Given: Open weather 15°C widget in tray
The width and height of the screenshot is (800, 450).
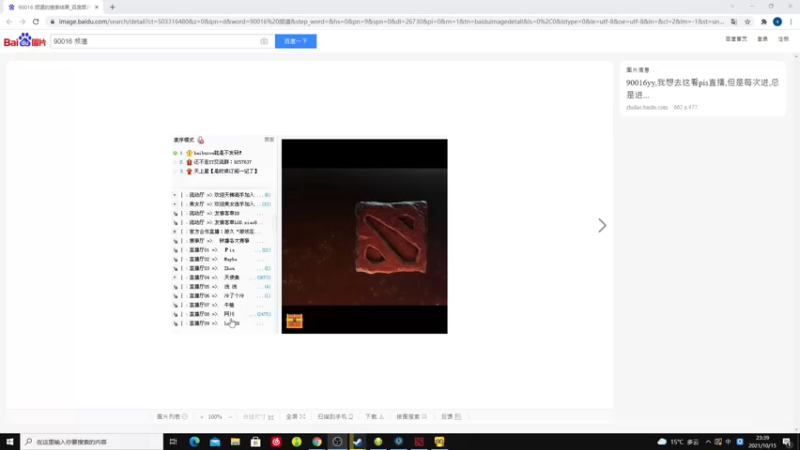Looking at the screenshot, I should [678, 442].
